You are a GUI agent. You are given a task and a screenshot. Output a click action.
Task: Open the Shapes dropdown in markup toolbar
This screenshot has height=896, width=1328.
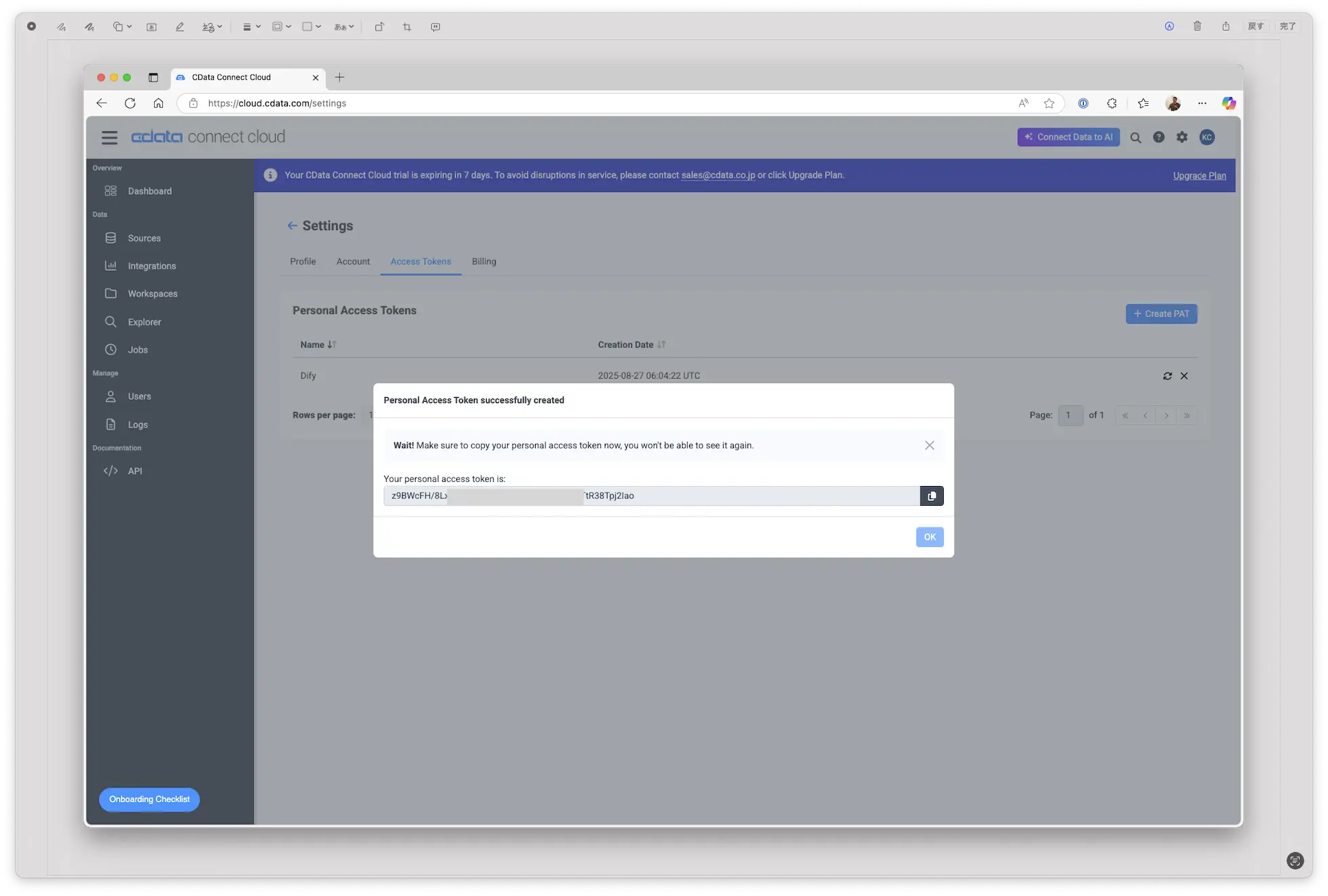(122, 27)
